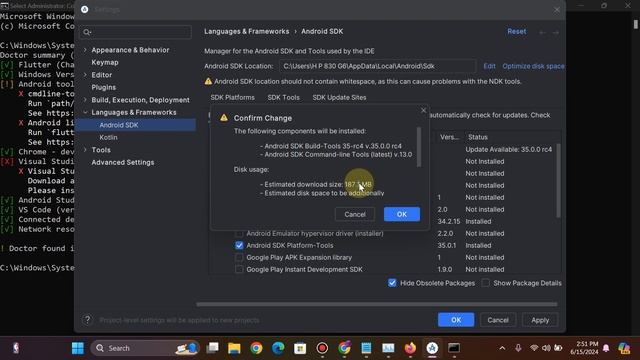This screenshot has width=640, height=360.
Task: Click the Settings window Cancel button
Action: point(498,320)
